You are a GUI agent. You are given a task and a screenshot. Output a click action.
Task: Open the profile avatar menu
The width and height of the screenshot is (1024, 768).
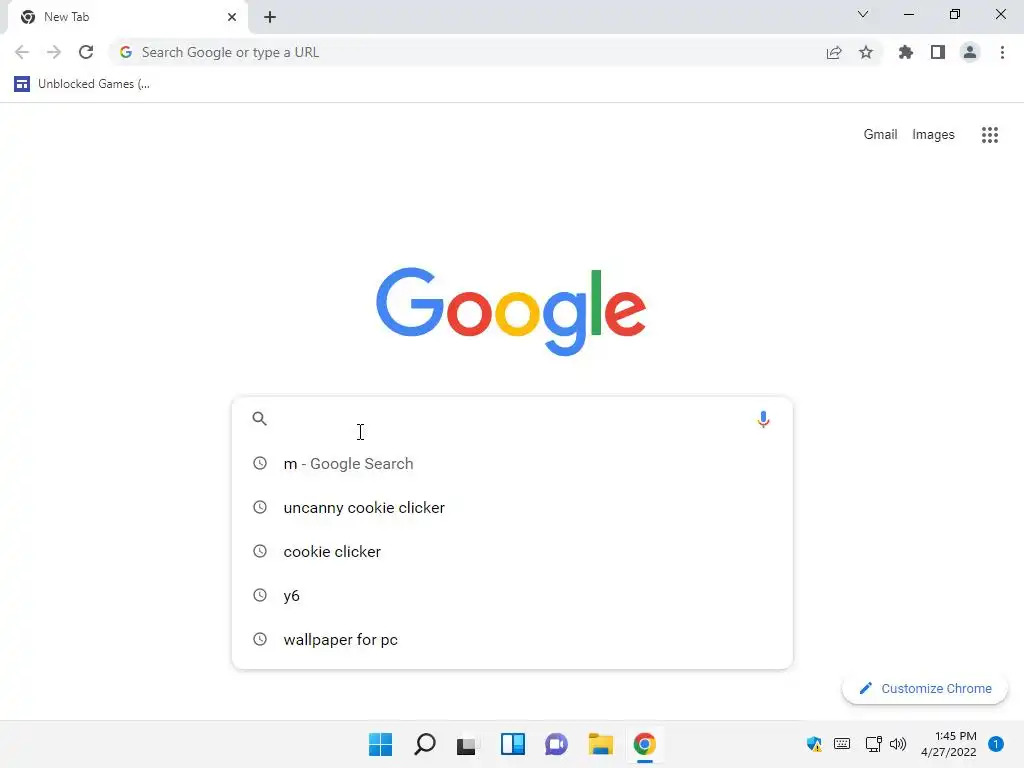point(970,52)
